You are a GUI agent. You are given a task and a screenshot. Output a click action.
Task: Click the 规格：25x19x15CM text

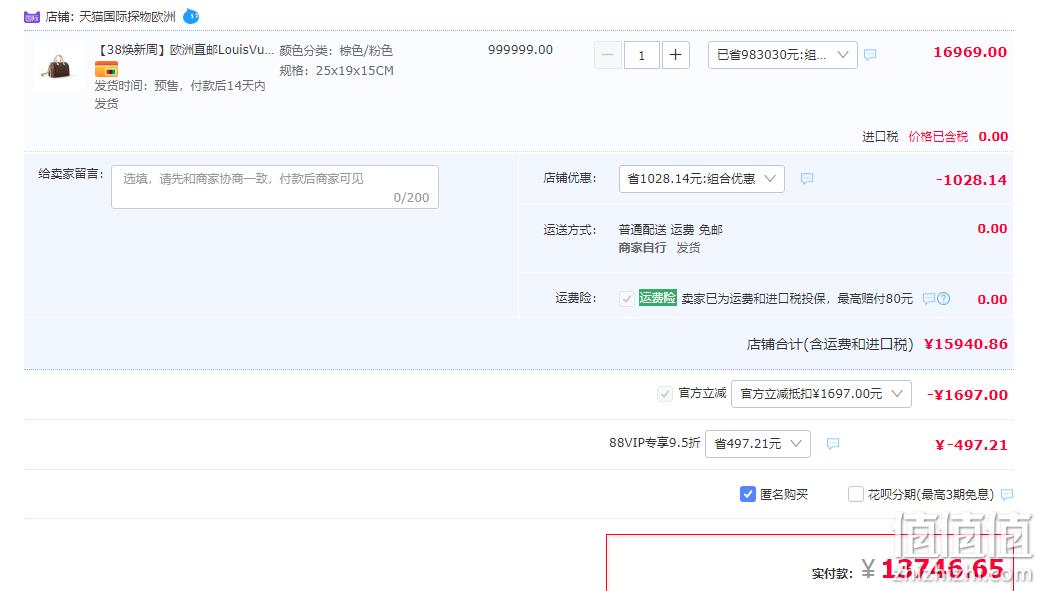pyautogui.click(x=336, y=70)
